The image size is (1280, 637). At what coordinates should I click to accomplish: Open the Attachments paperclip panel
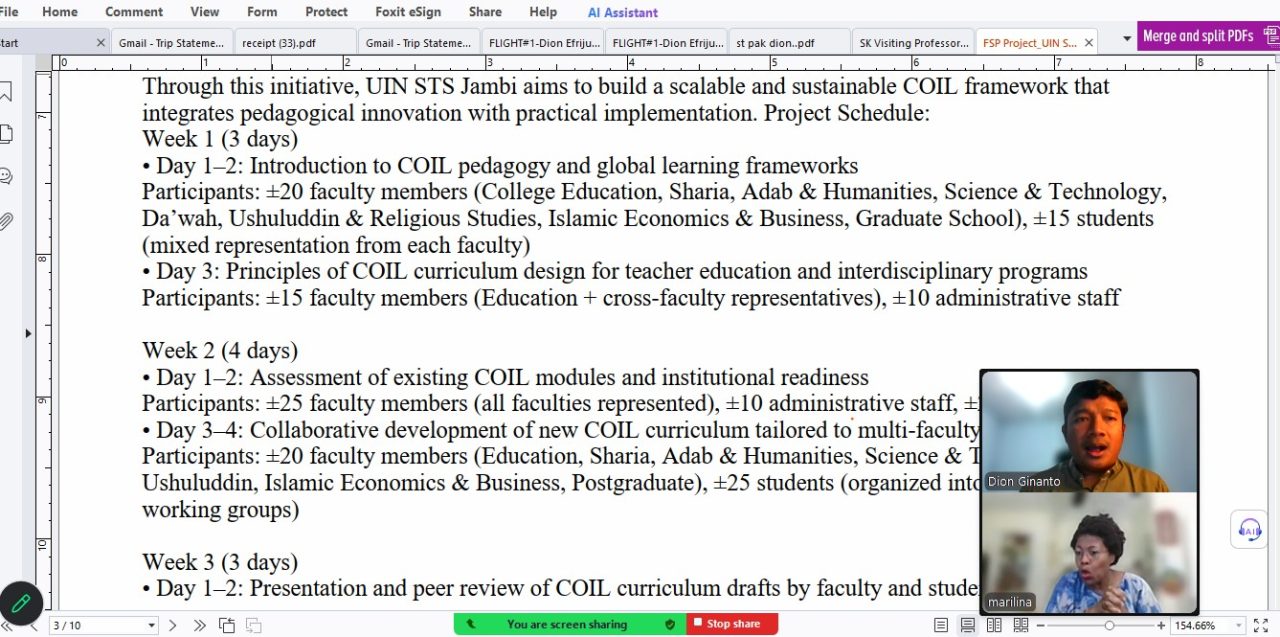coord(6,221)
